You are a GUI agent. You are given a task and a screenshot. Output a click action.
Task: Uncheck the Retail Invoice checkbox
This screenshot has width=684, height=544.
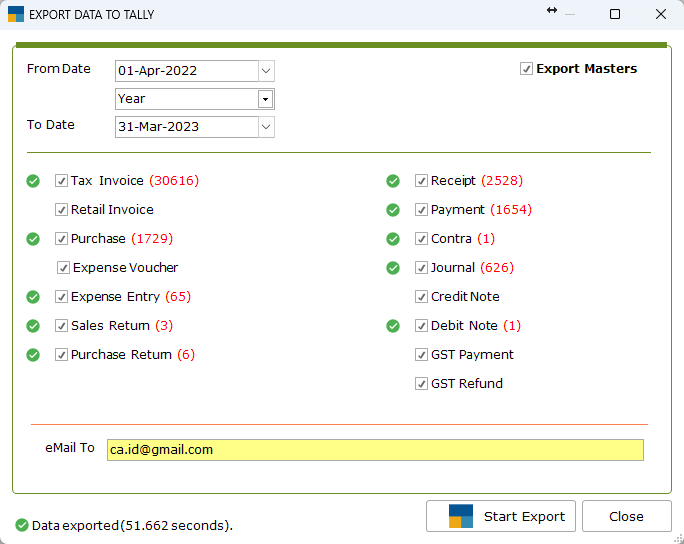pyautogui.click(x=61, y=210)
